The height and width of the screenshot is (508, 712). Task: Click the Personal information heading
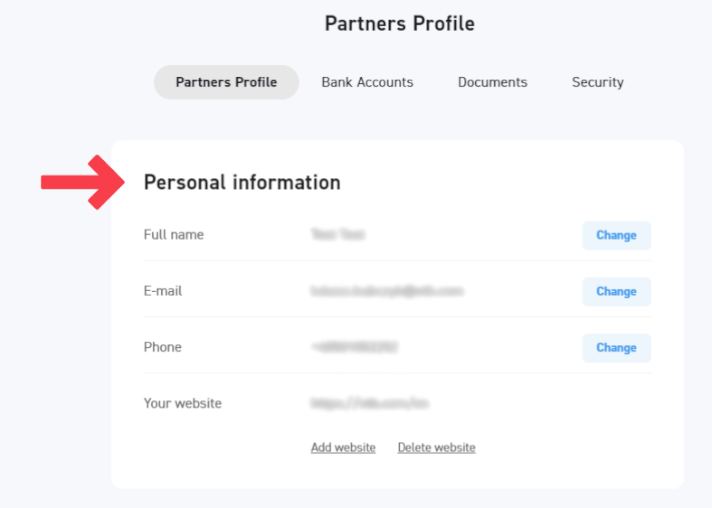coord(242,182)
